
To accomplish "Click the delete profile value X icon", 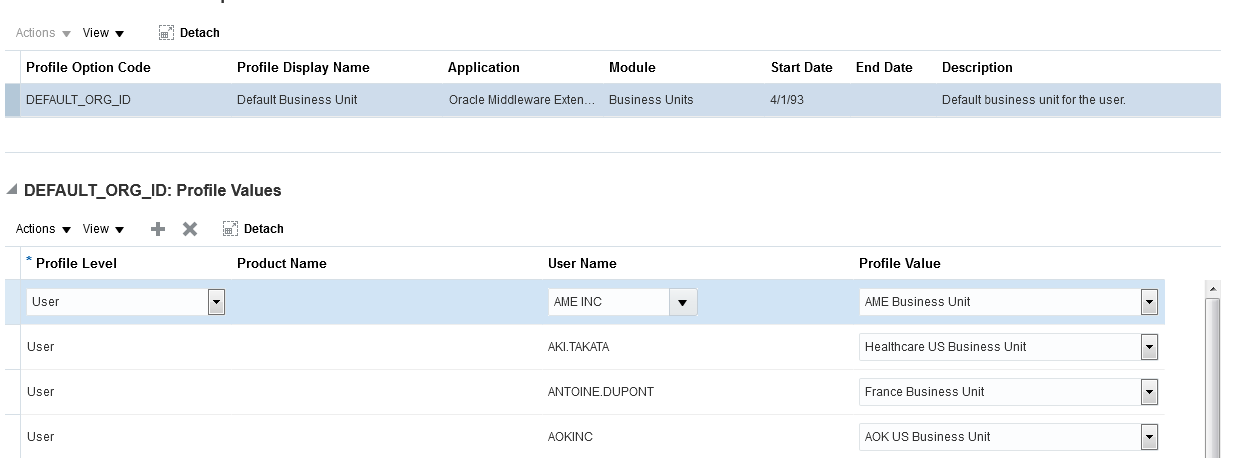I will 189,229.
